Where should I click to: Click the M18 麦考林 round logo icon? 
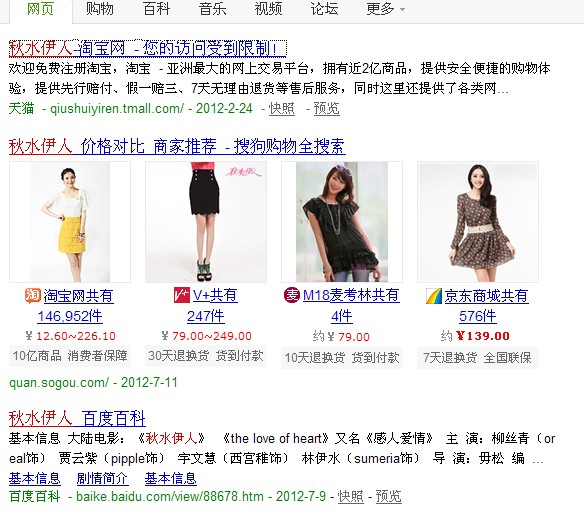[292, 295]
